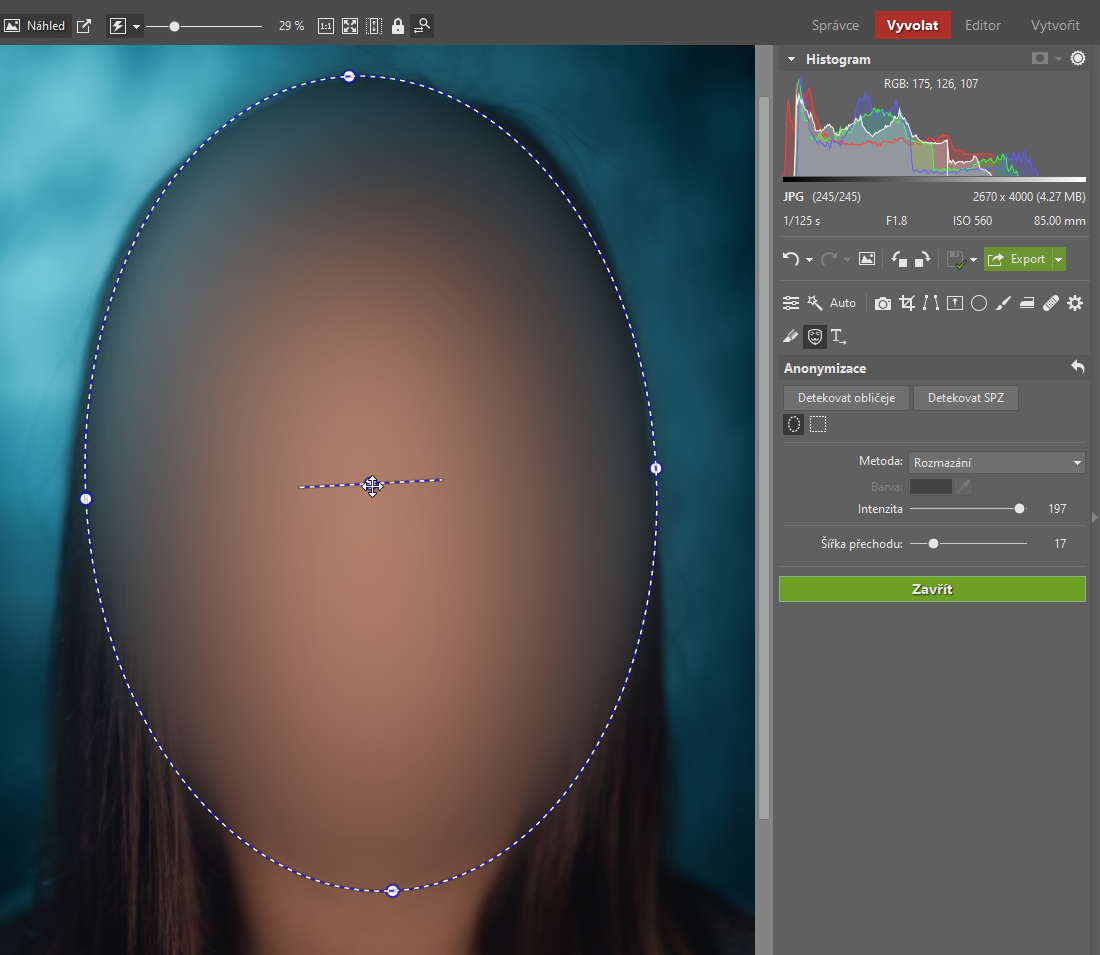Image resolution: width=1100 pixels, height=955 pixels.
Task: Select the Crop tool
Action: pyautogui.click(x=907, y=303)
